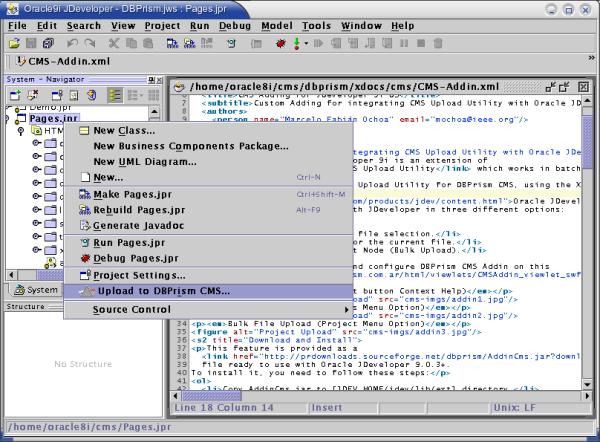Image resolution: width=600 pixels, height=442 pixels.
Task: Open the Model menu
Action: [277, 26]
